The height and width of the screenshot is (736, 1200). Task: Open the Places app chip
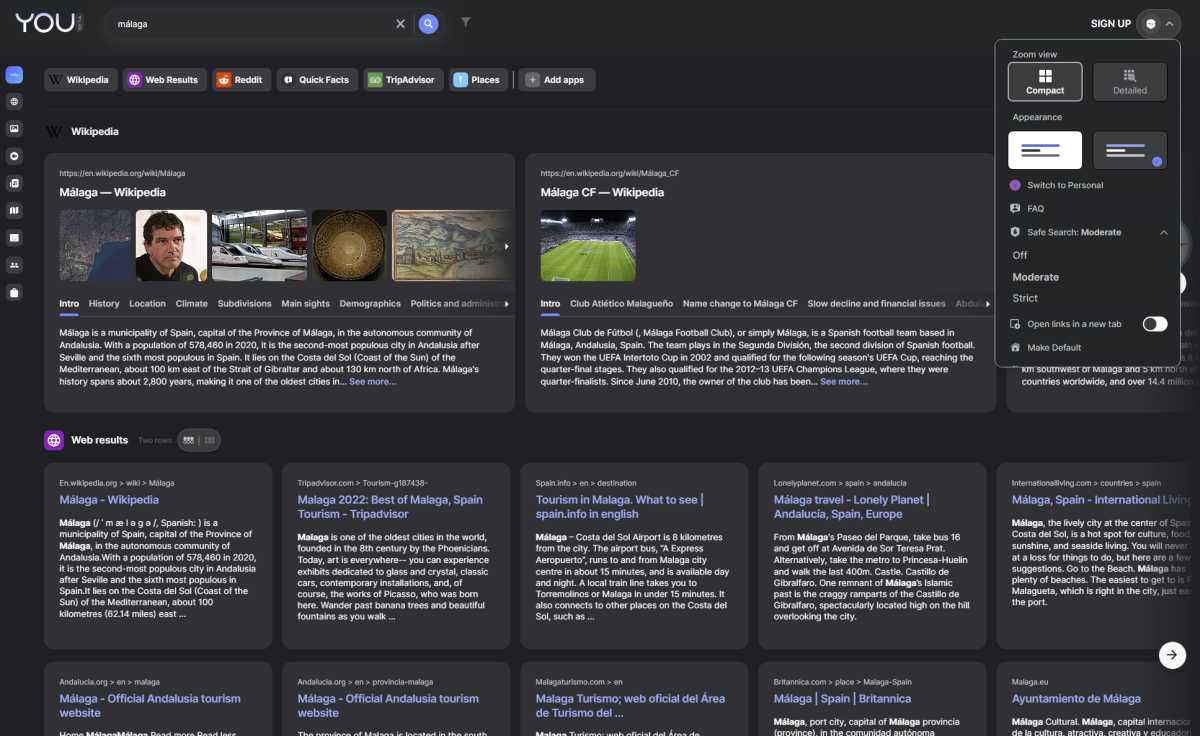click(x=478, y=80)
